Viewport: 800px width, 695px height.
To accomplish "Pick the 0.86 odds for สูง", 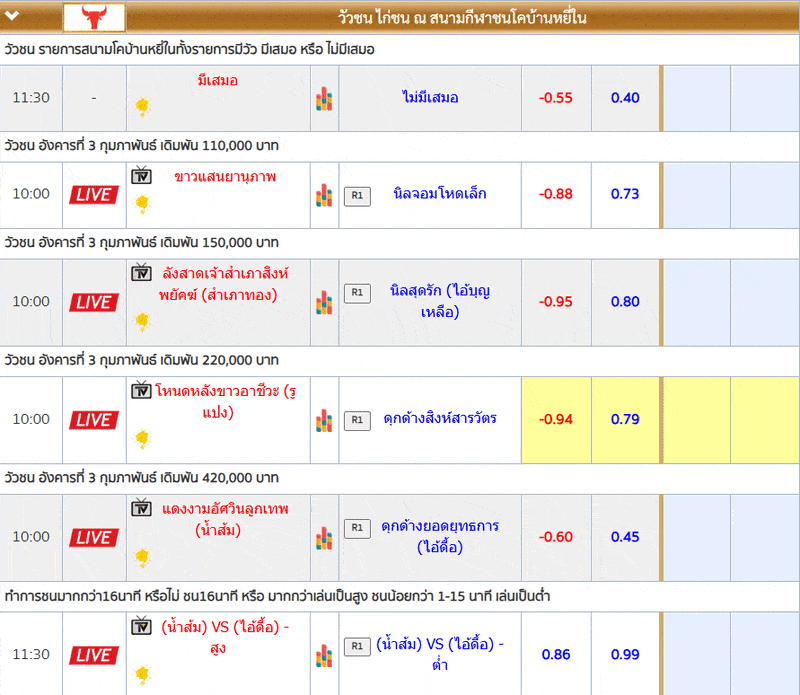I will (556, 654).
